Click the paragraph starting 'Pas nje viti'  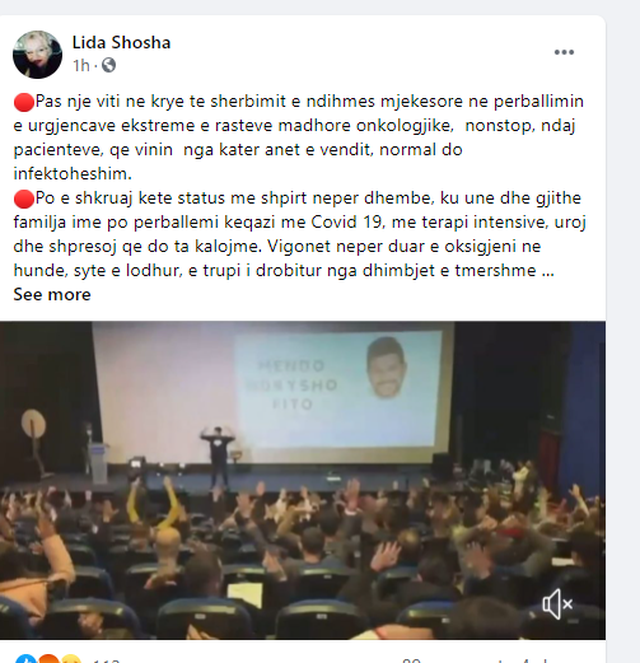pos(298,137)
